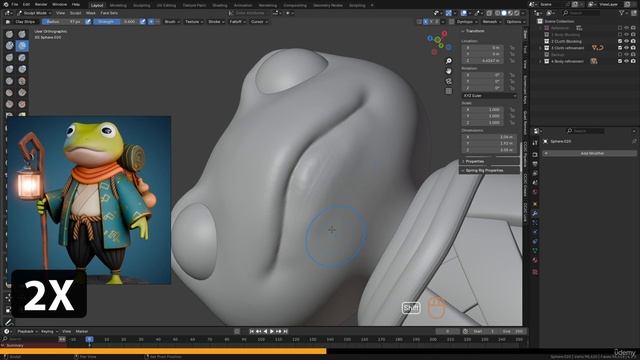Toggle exclude checkbox for 3 Cloth refinement
Viewport: 640px width, 360px height.
click(x=620, y=48)
